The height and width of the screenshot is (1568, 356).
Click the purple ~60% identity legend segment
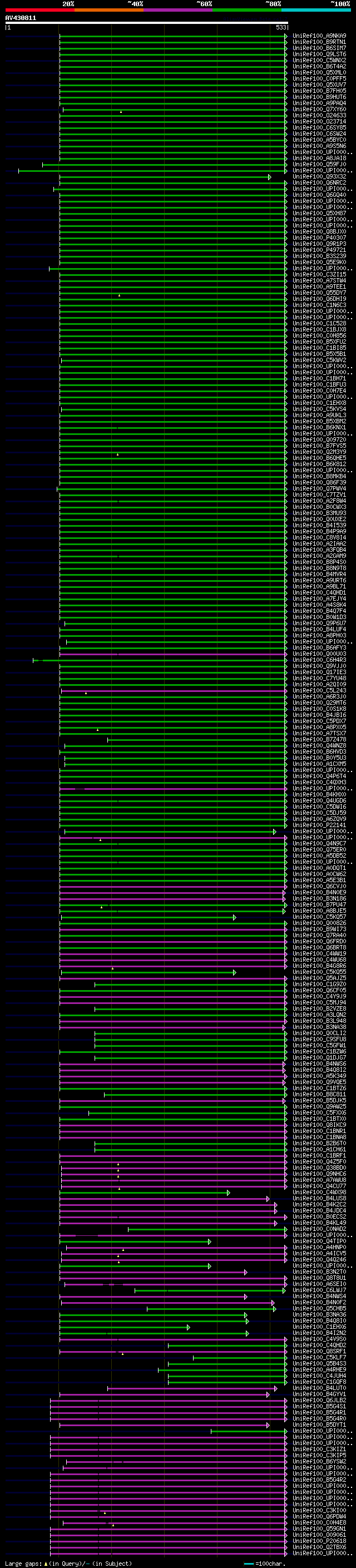pos(179,10)
